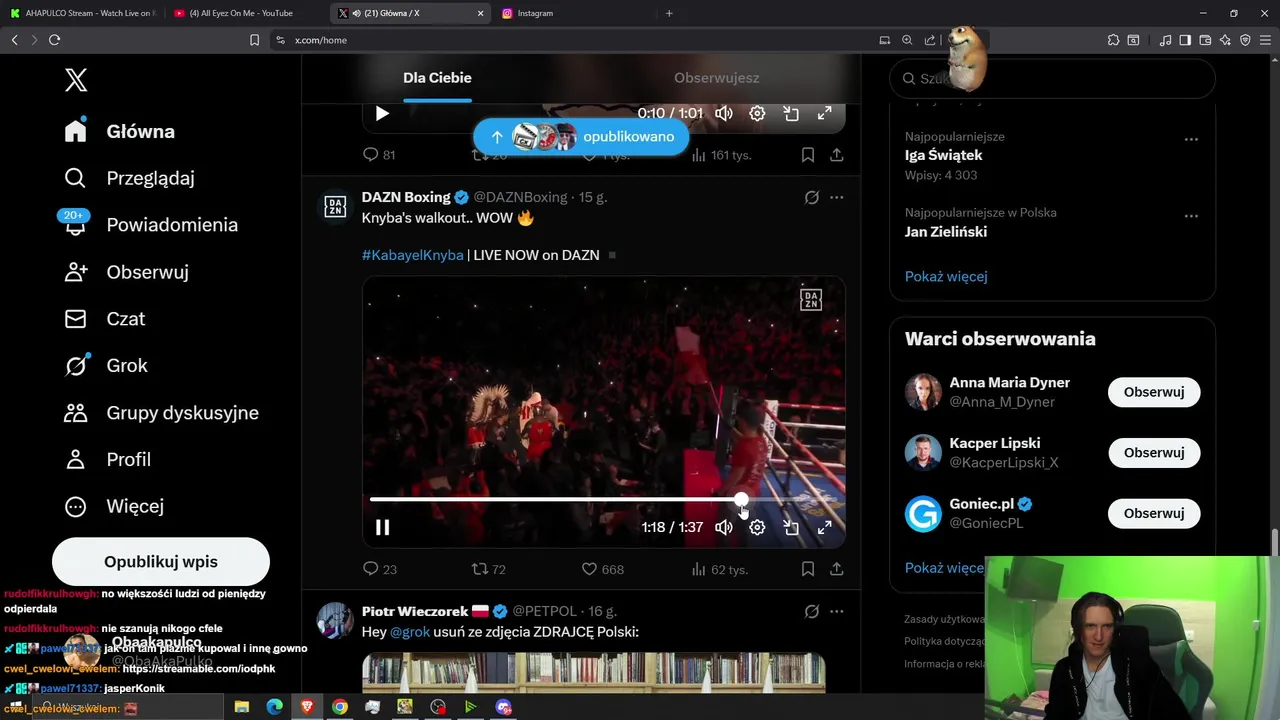The height and width of the screenshot is (720, 1280).
Task: View 62 tys. views on DAZN post
Action: (720, 569)
